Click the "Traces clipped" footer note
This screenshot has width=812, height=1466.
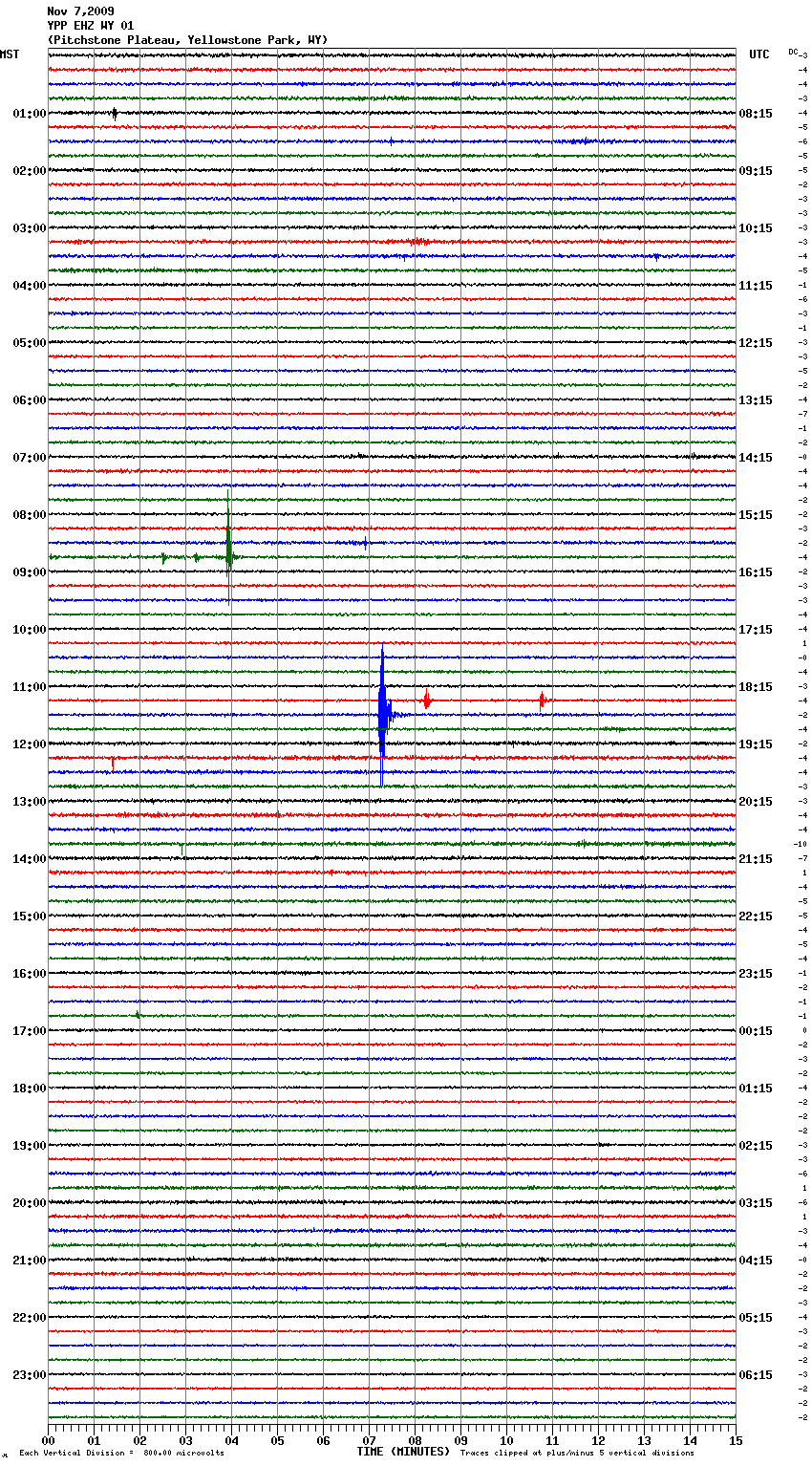click(x=577, y=1454)
